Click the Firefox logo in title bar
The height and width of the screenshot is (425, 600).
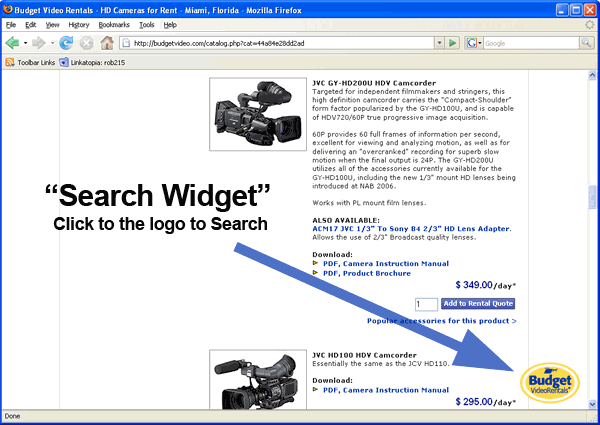click(7, 10)
